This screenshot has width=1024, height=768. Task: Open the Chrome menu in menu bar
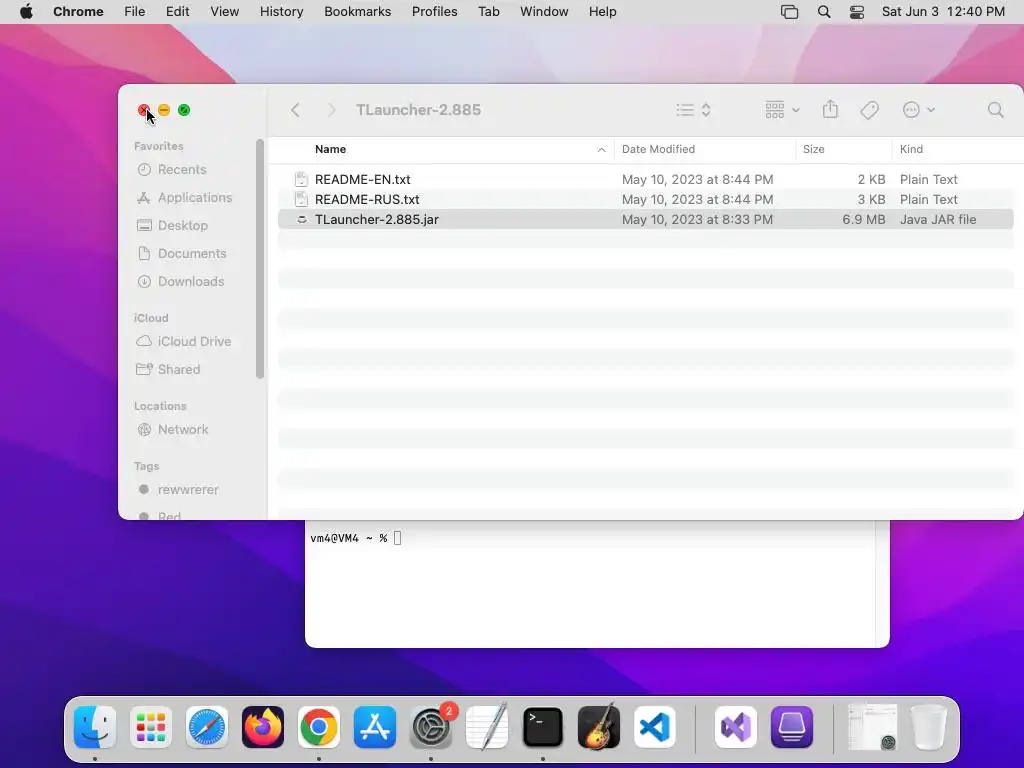(x=78, y=12)
